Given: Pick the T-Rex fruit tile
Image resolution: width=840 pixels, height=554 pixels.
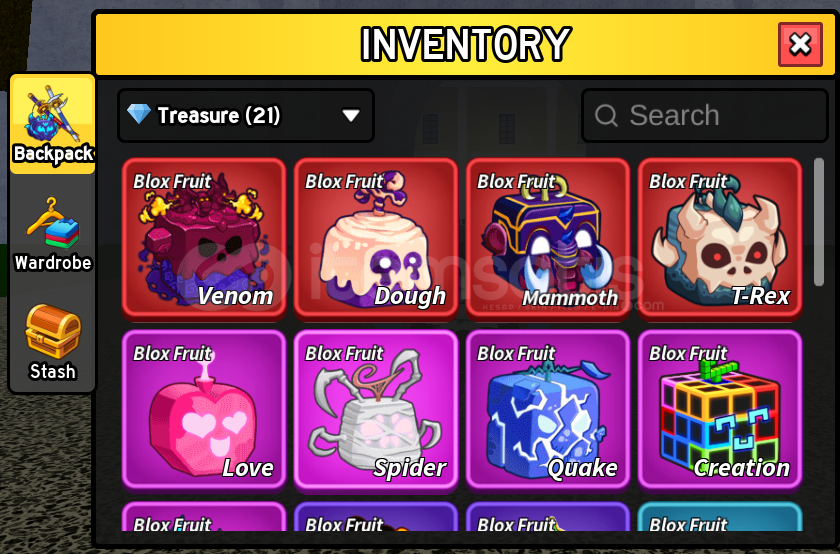Looking at the screenshot, I should [719, 238].
